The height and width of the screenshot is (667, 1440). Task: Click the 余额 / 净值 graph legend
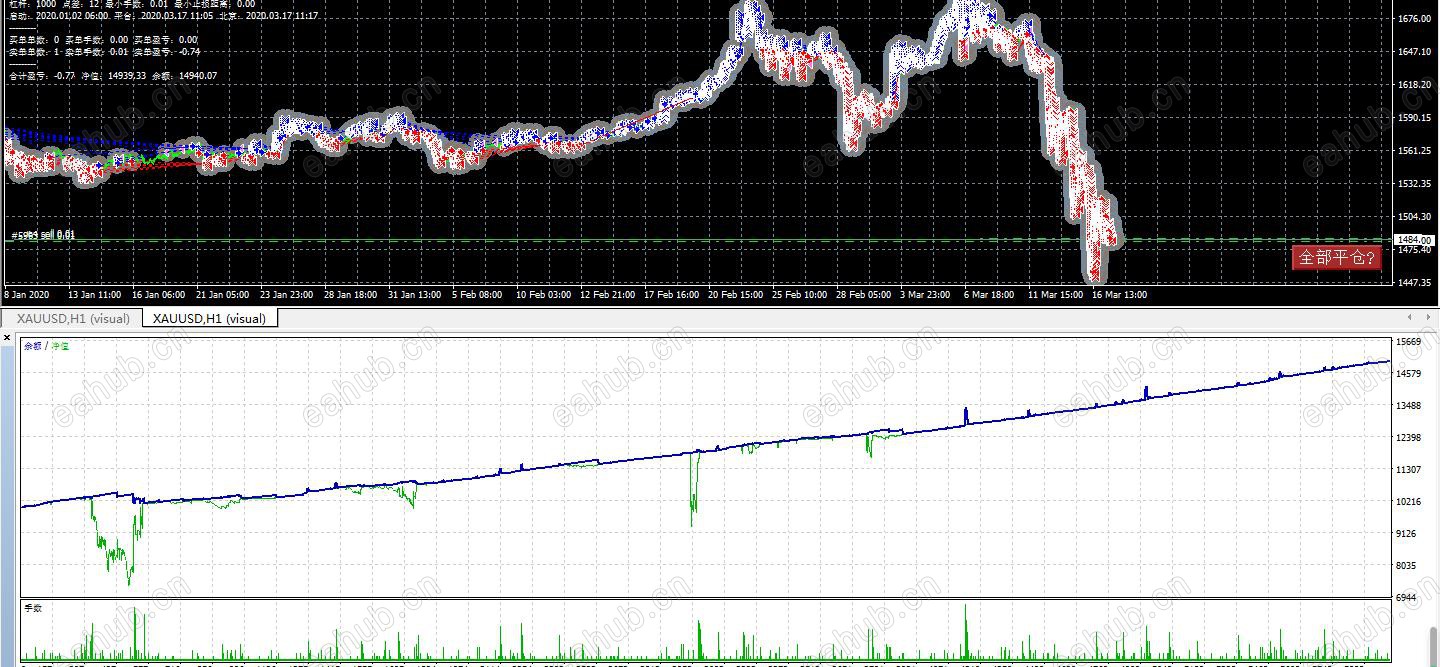[x=47, y=346]
